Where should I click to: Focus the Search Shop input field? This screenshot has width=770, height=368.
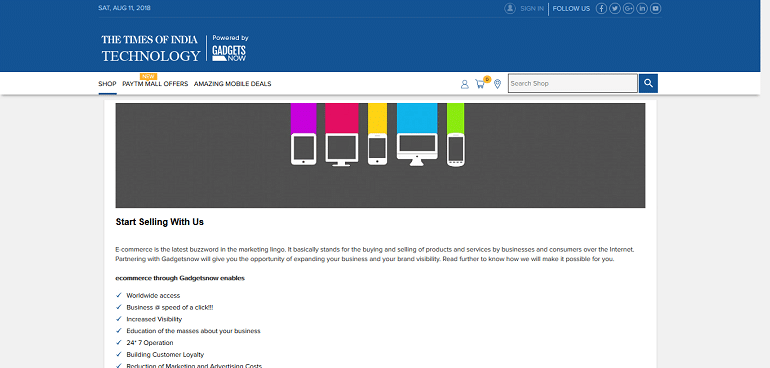pos(573,84)
